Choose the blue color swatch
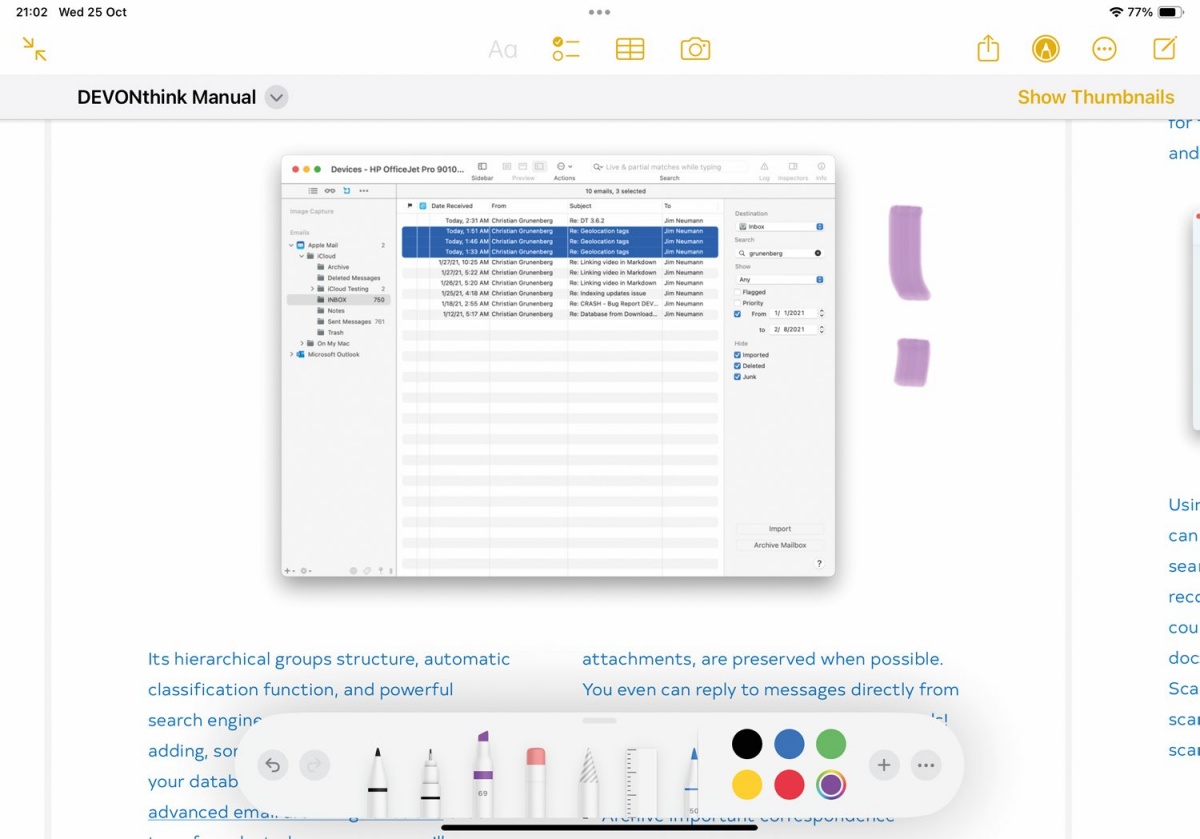 pyautogui.click(x=789, y=744)
